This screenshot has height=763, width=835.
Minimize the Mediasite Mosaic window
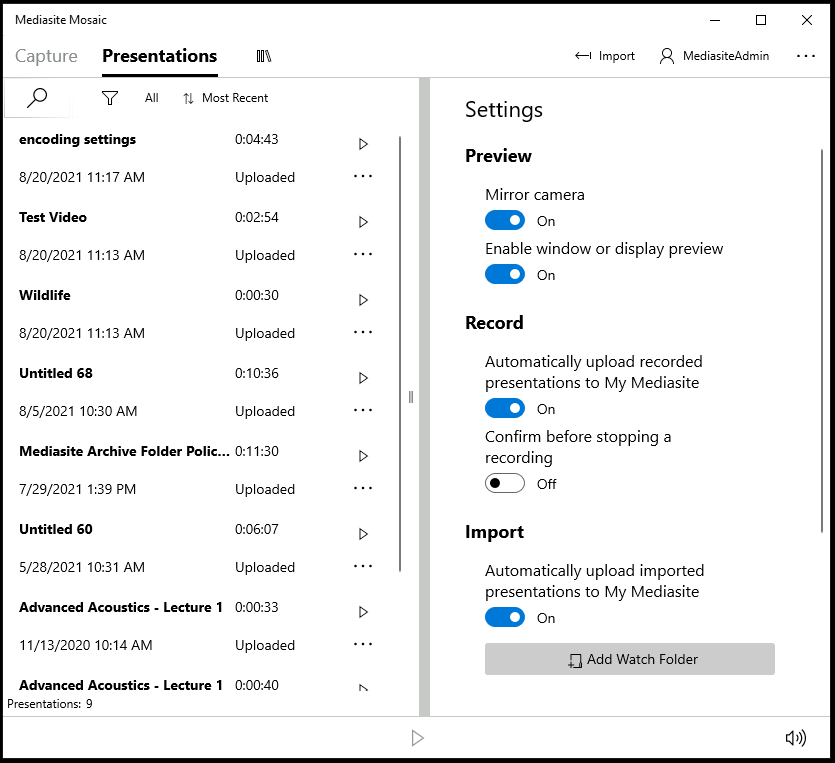pyautogui.click(x=715, y=20)
